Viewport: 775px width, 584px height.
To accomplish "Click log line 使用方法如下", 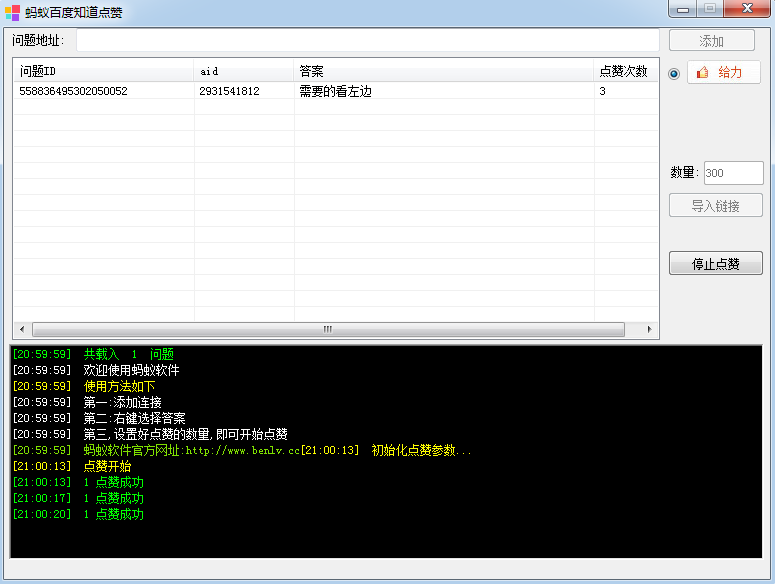I will pos(84,386).
